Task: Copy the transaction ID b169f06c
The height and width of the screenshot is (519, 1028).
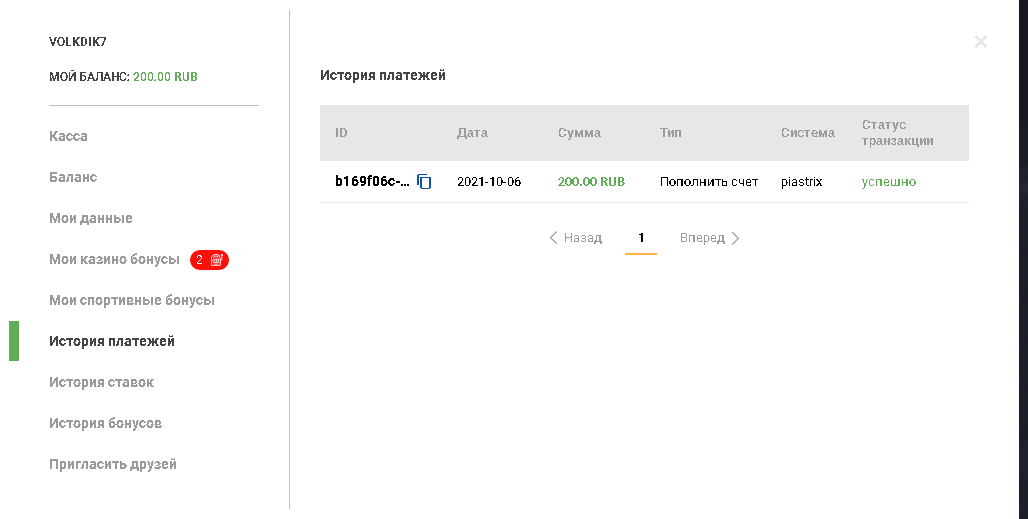Action: pos(424,182)
